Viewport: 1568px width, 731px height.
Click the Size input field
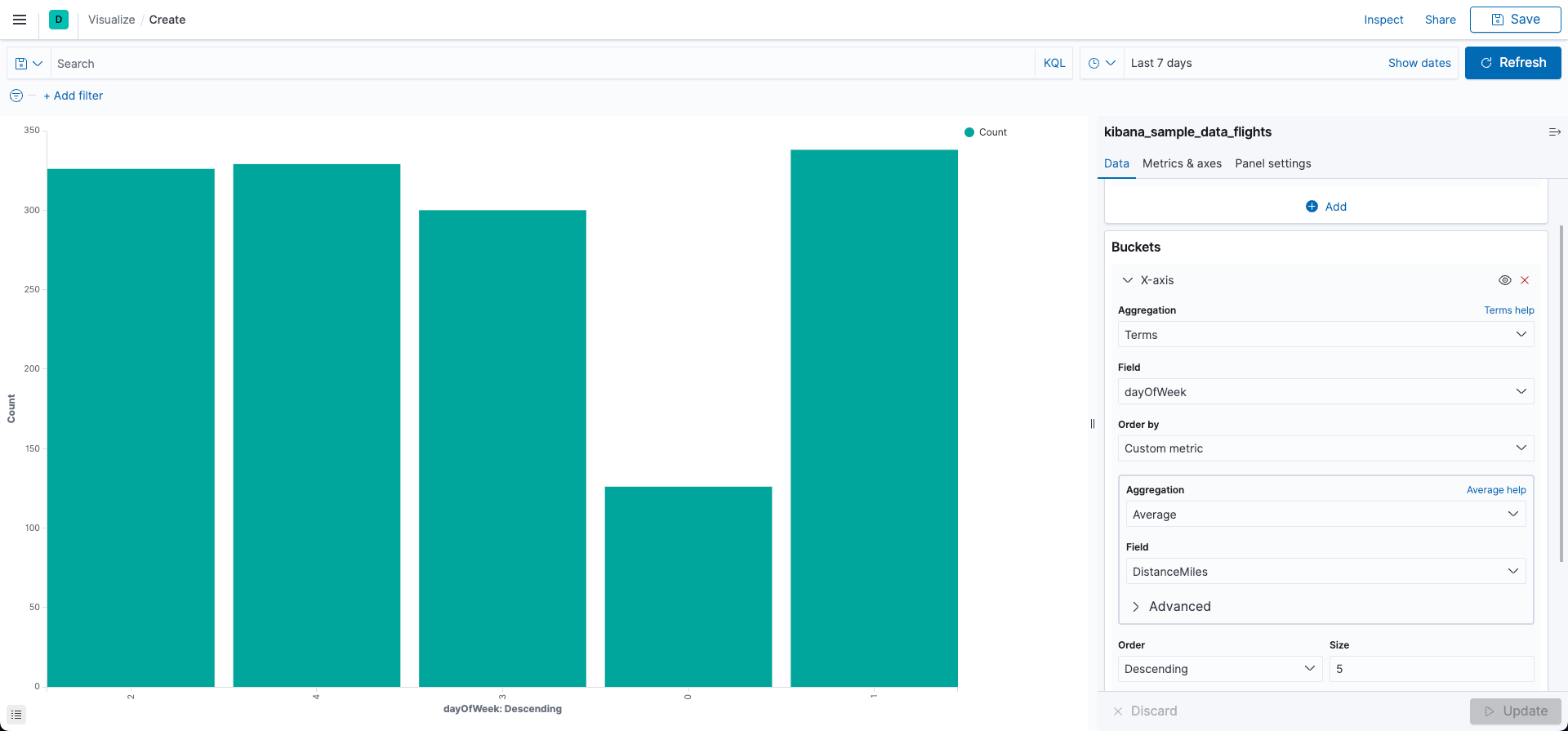point(1432,669)
